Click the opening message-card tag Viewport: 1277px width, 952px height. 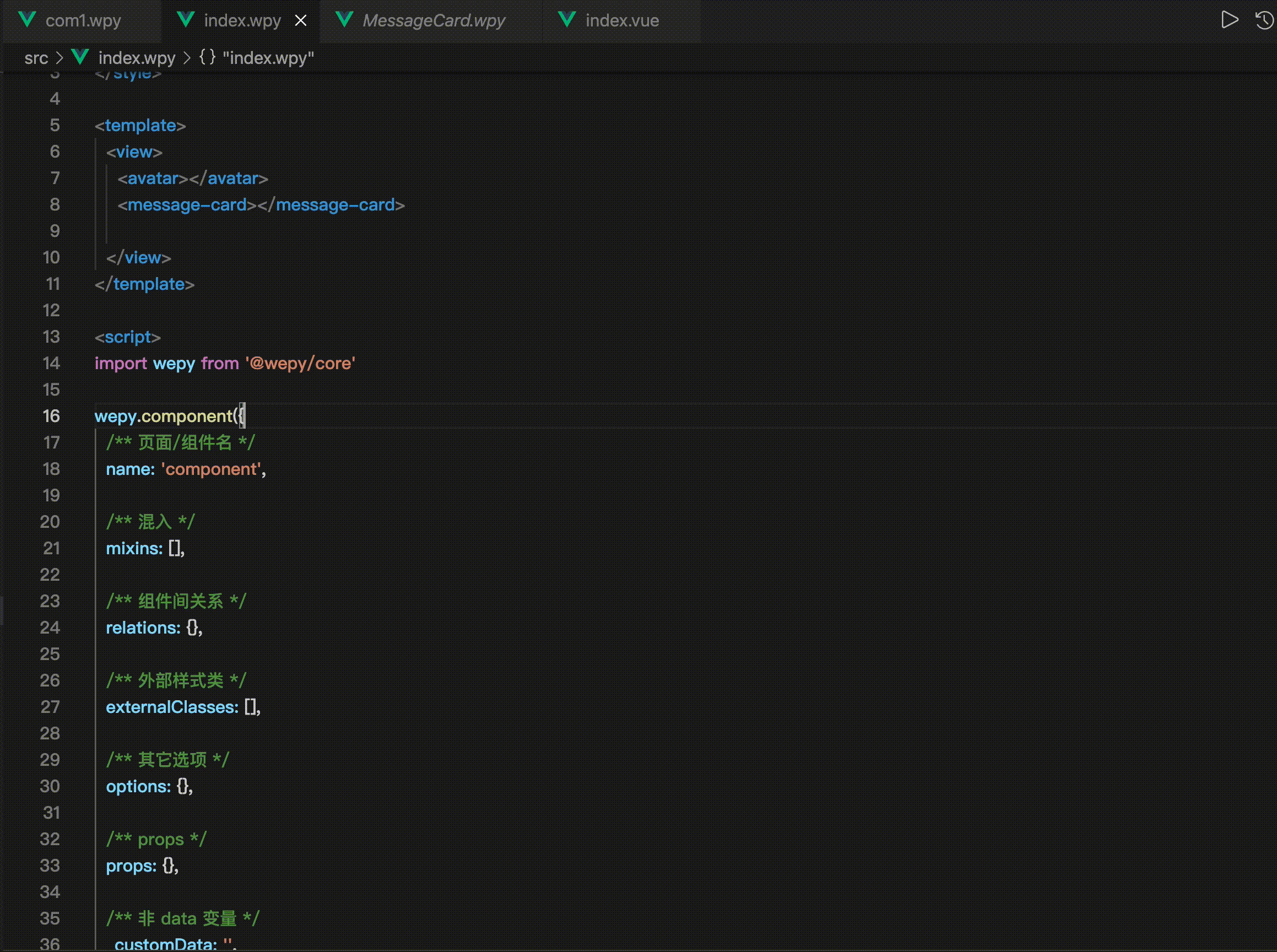187,204
